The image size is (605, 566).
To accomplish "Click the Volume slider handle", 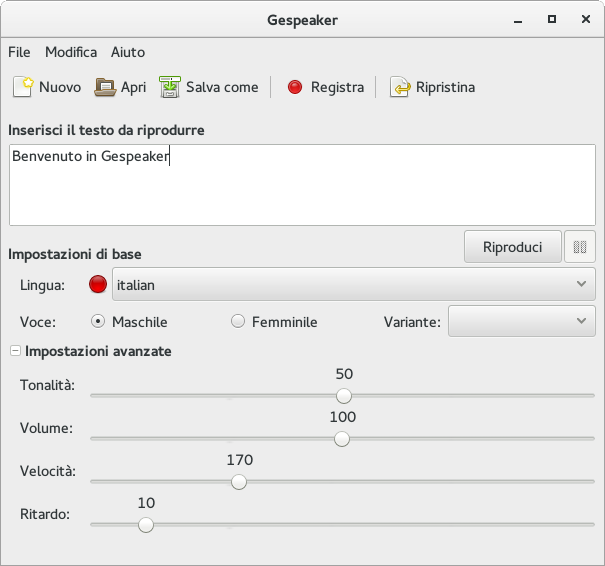I will click(x=342, y=439).
